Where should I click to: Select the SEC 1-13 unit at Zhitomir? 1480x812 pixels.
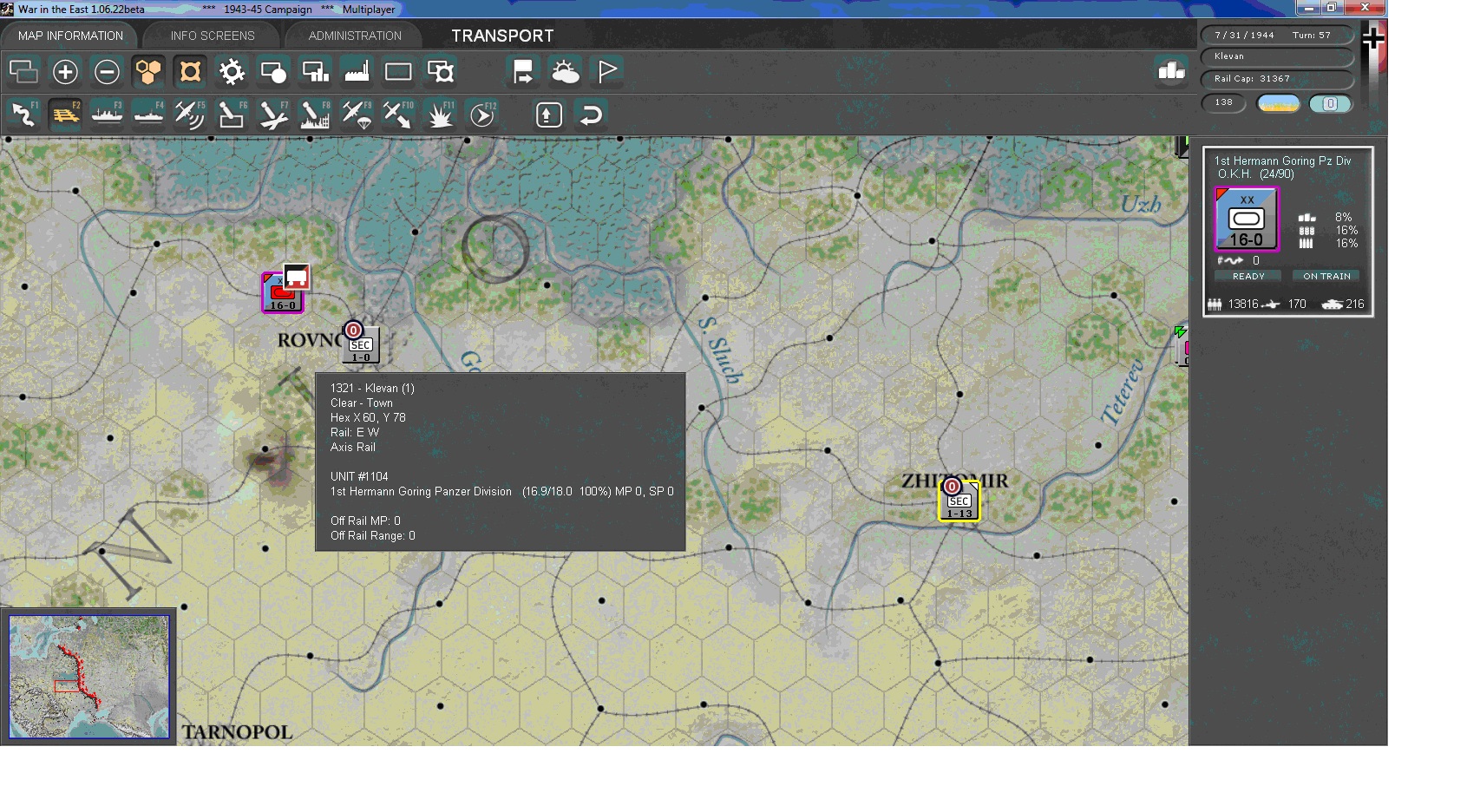pyautogui.click(x=959, y=501)
